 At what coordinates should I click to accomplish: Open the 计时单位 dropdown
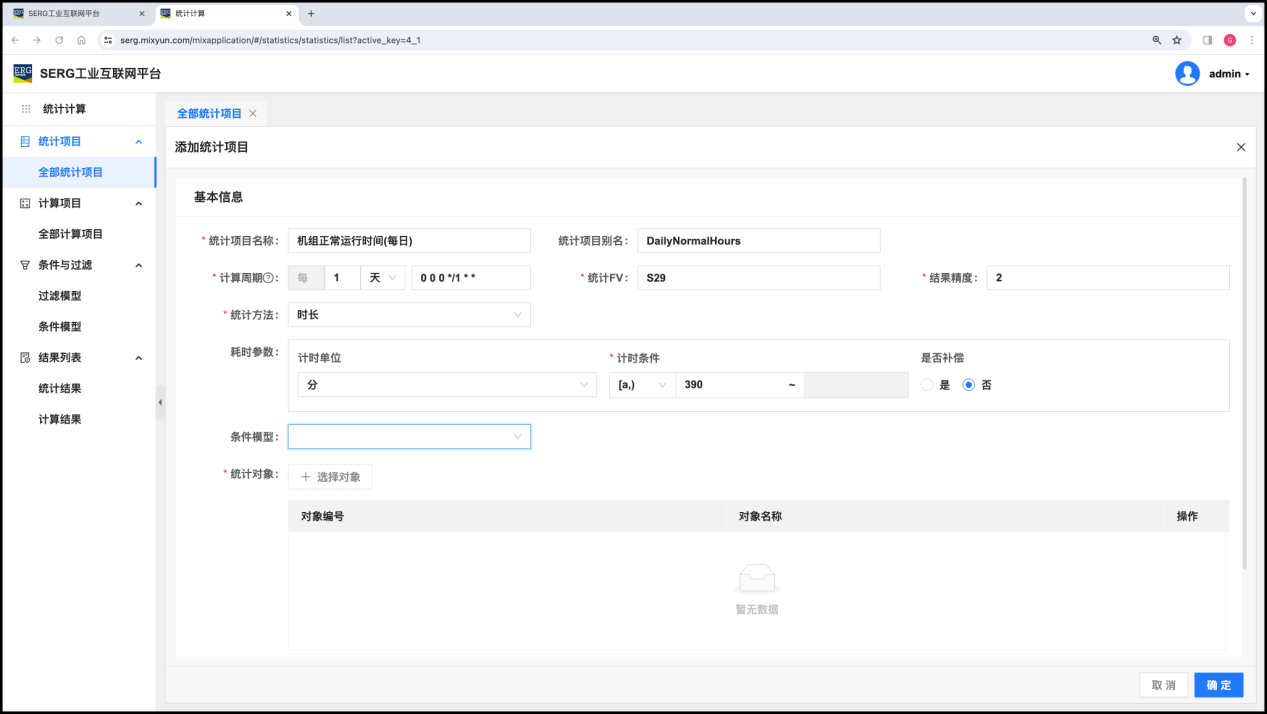[x=446, y=385]
